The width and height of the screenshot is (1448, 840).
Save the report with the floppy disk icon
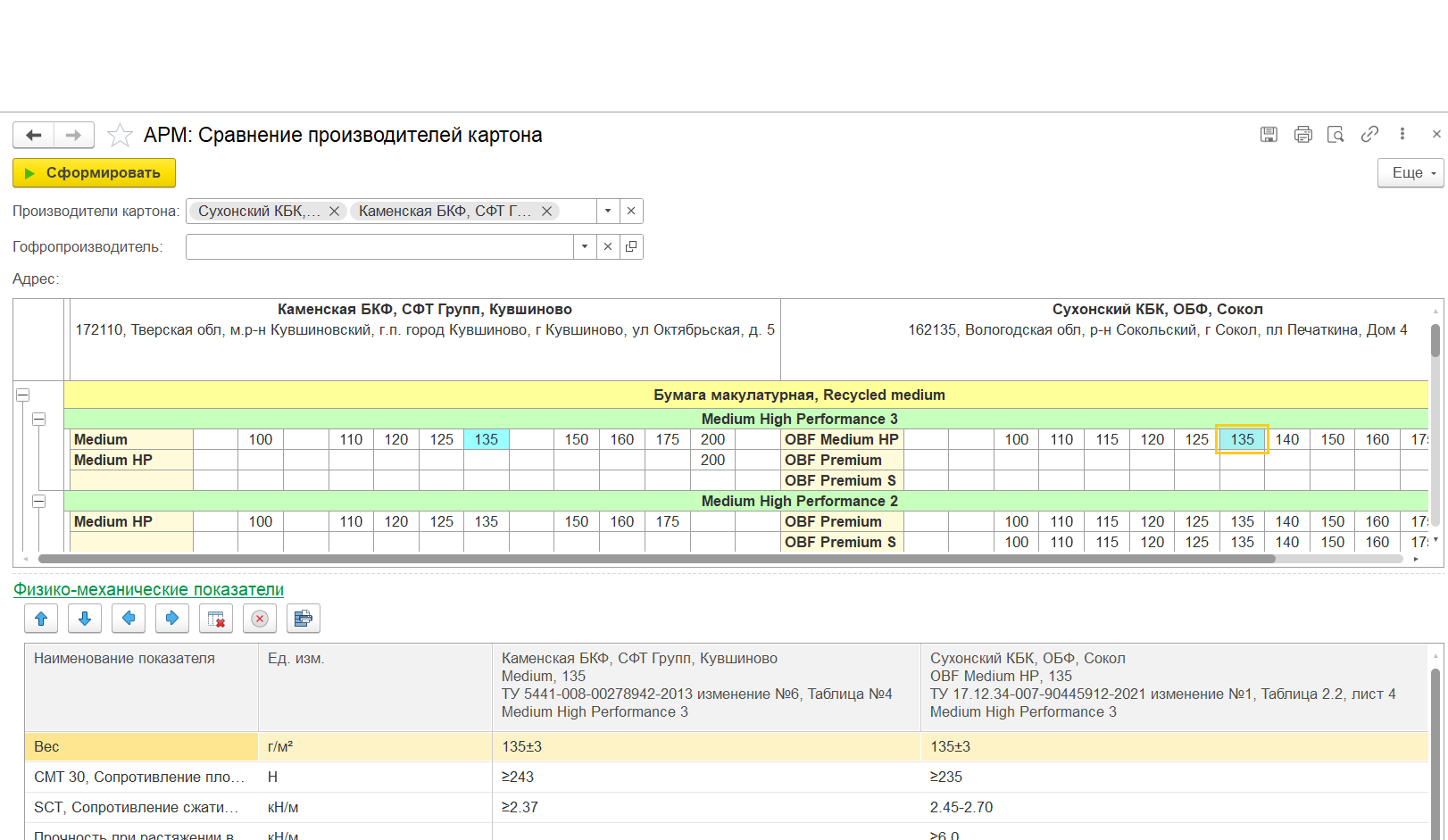(x=1269, y=134)
